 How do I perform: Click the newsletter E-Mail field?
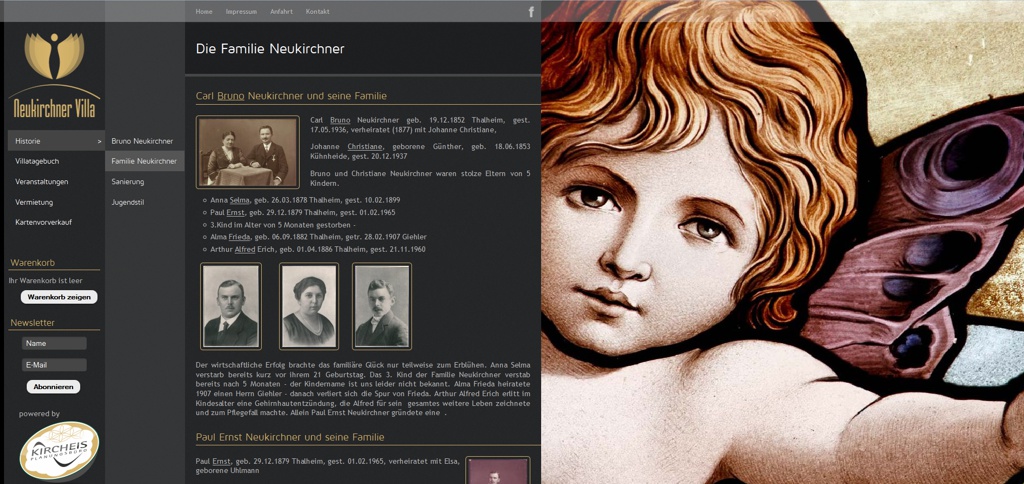pyautogui.click(x=54, y=365)
